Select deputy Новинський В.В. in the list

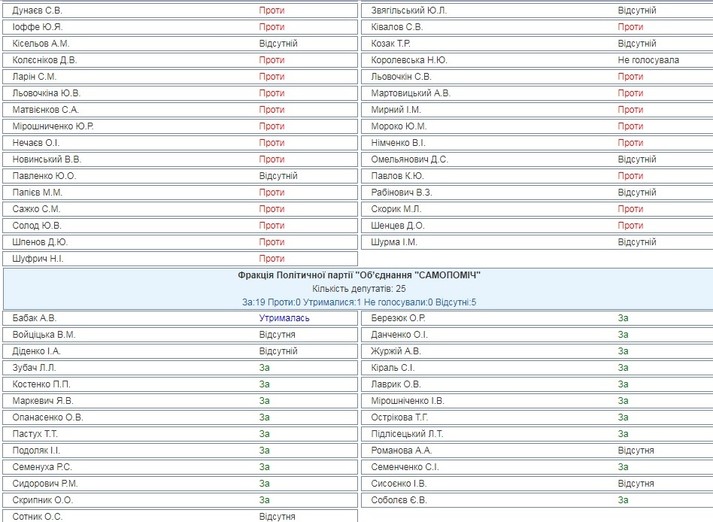(48, 159)
